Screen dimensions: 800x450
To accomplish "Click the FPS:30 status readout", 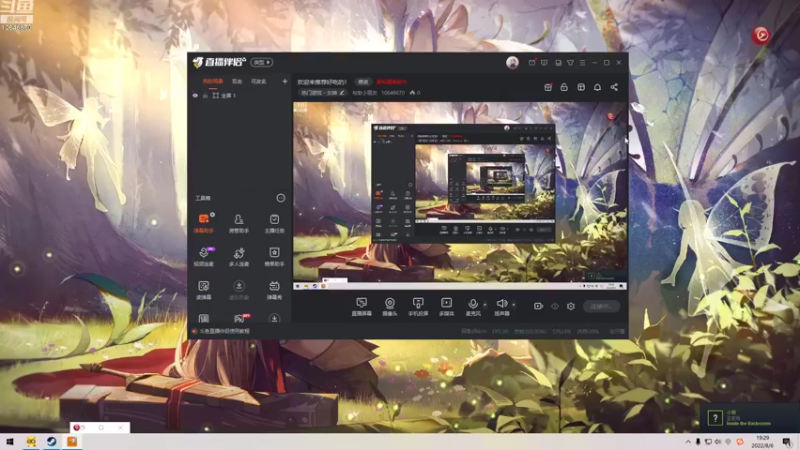I will (x=500, y=332).
